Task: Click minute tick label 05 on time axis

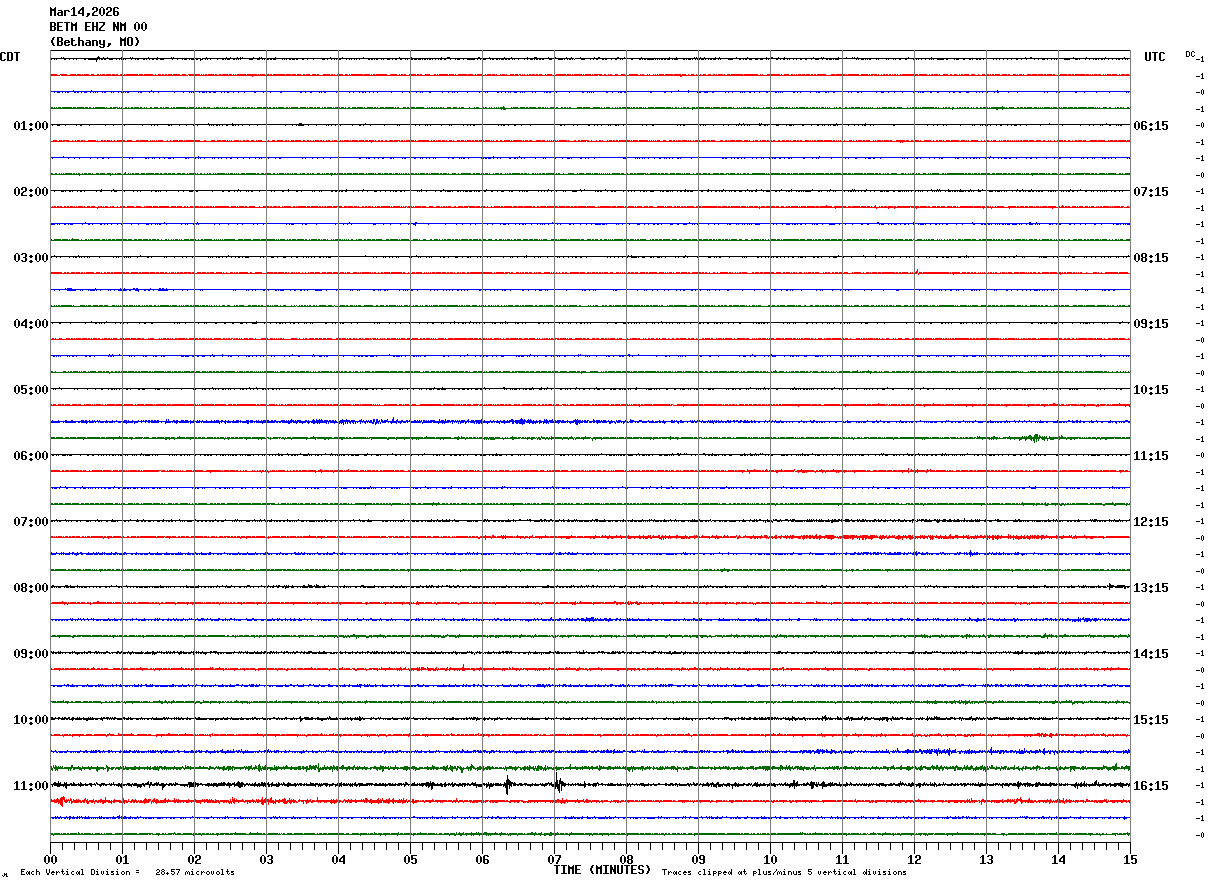Action: (x=410, y=859)
